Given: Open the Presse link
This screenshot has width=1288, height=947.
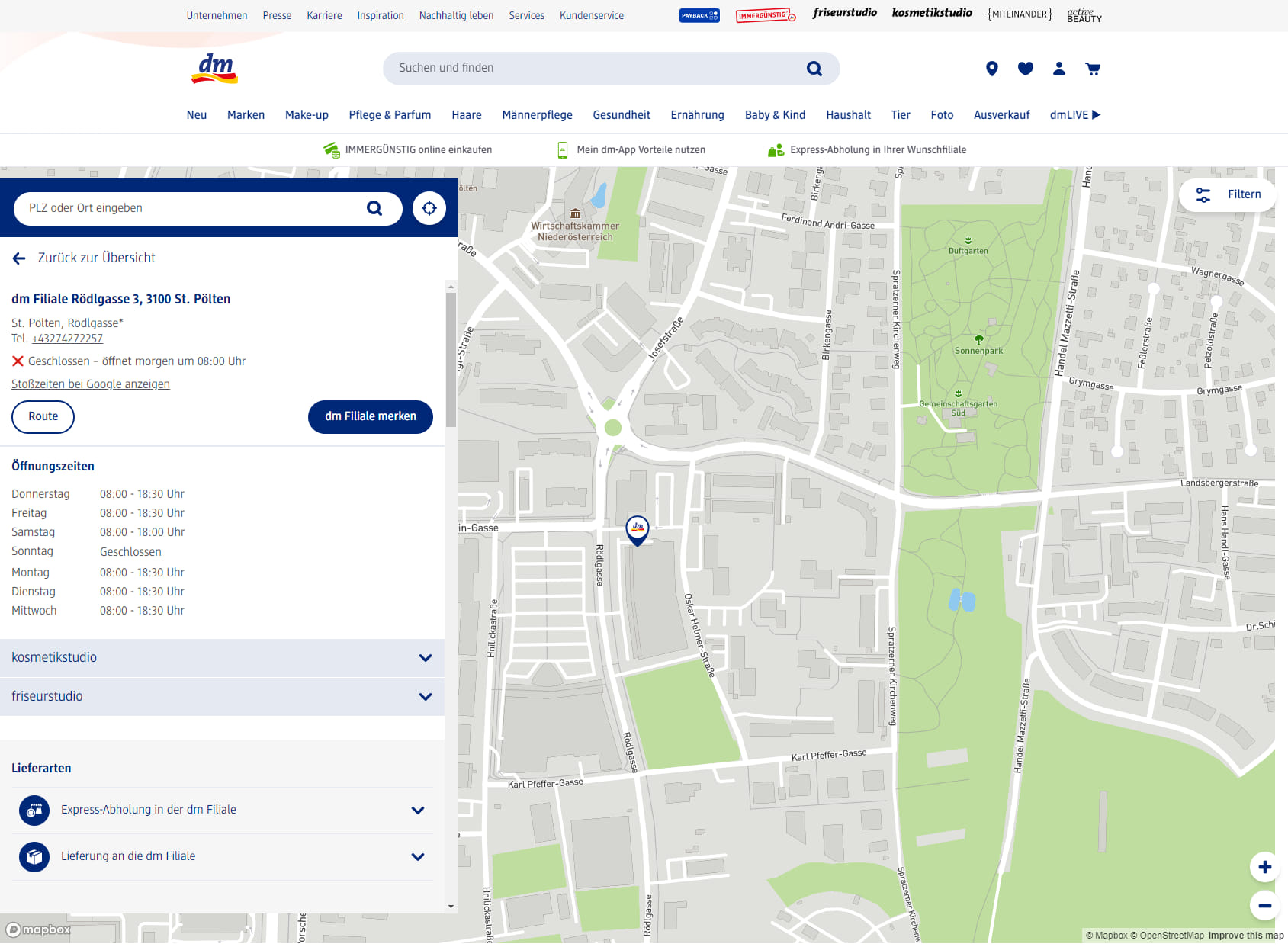Looking at the screenshot, I should [277, 15].
